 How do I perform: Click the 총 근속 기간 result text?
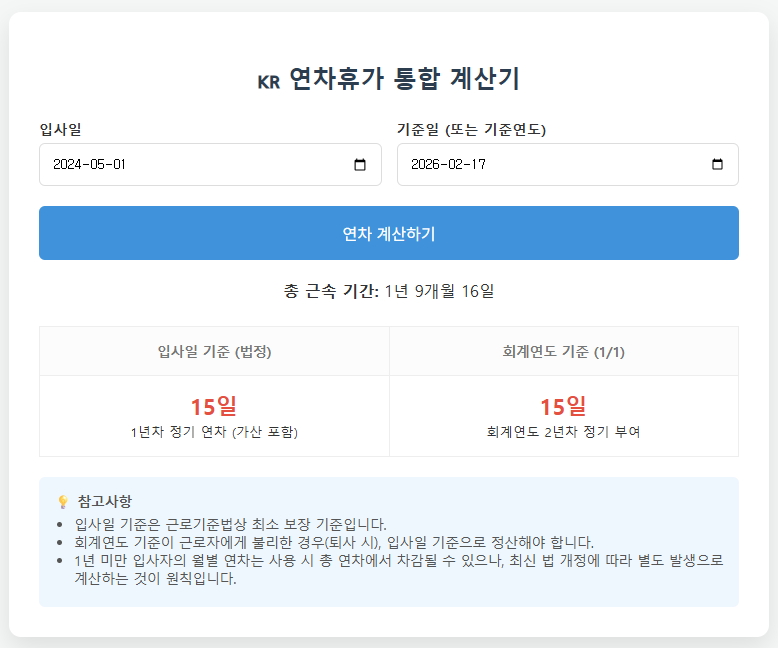[389, 291]
